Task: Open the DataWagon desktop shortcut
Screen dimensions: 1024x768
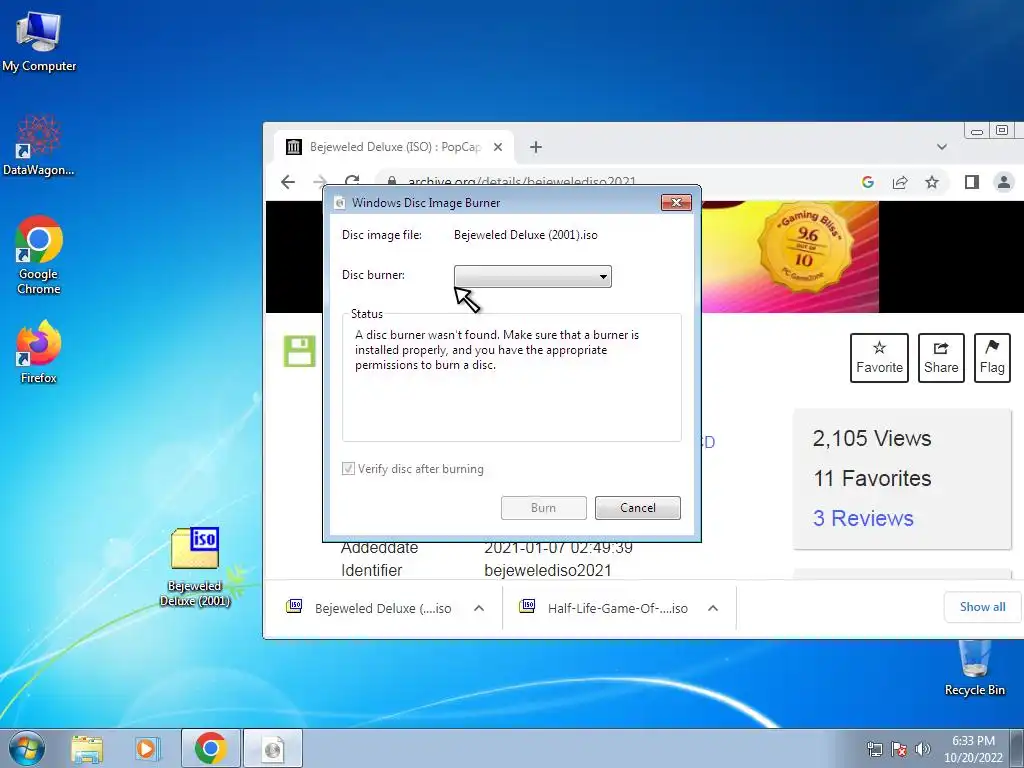Action: pyautogui.click(x=39, y=145)
